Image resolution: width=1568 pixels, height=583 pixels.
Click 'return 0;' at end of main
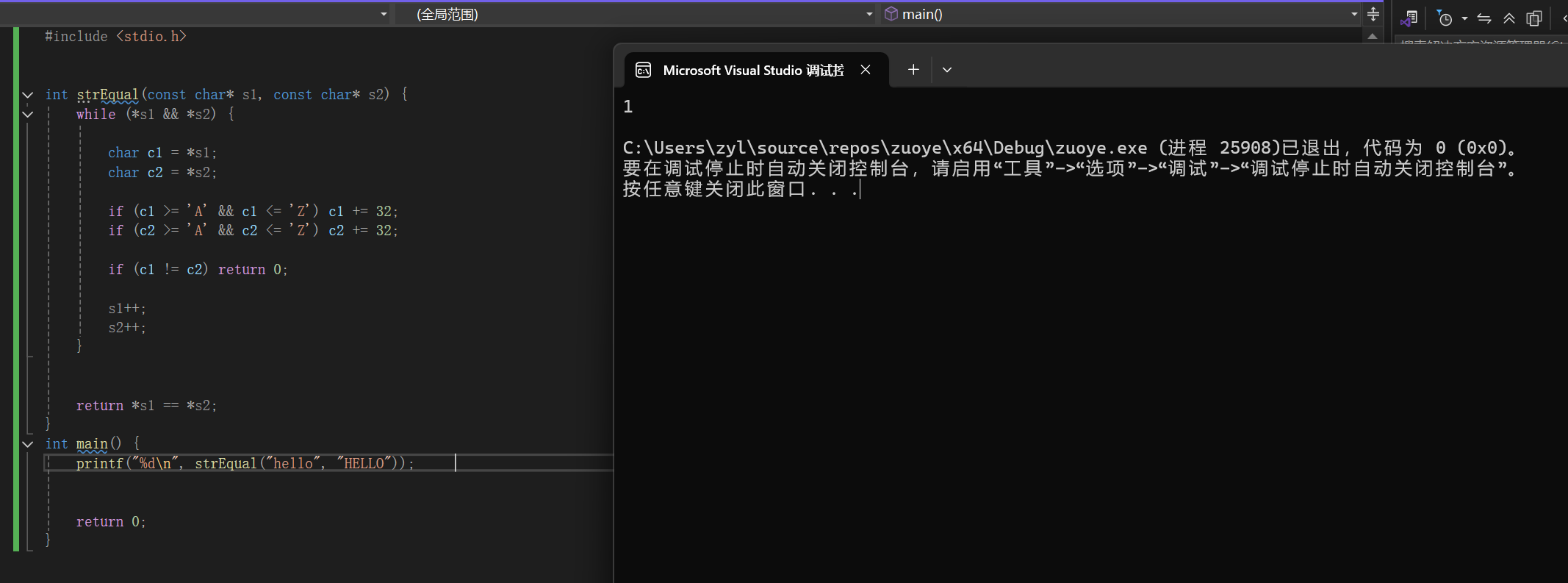[x=111, y=521]
